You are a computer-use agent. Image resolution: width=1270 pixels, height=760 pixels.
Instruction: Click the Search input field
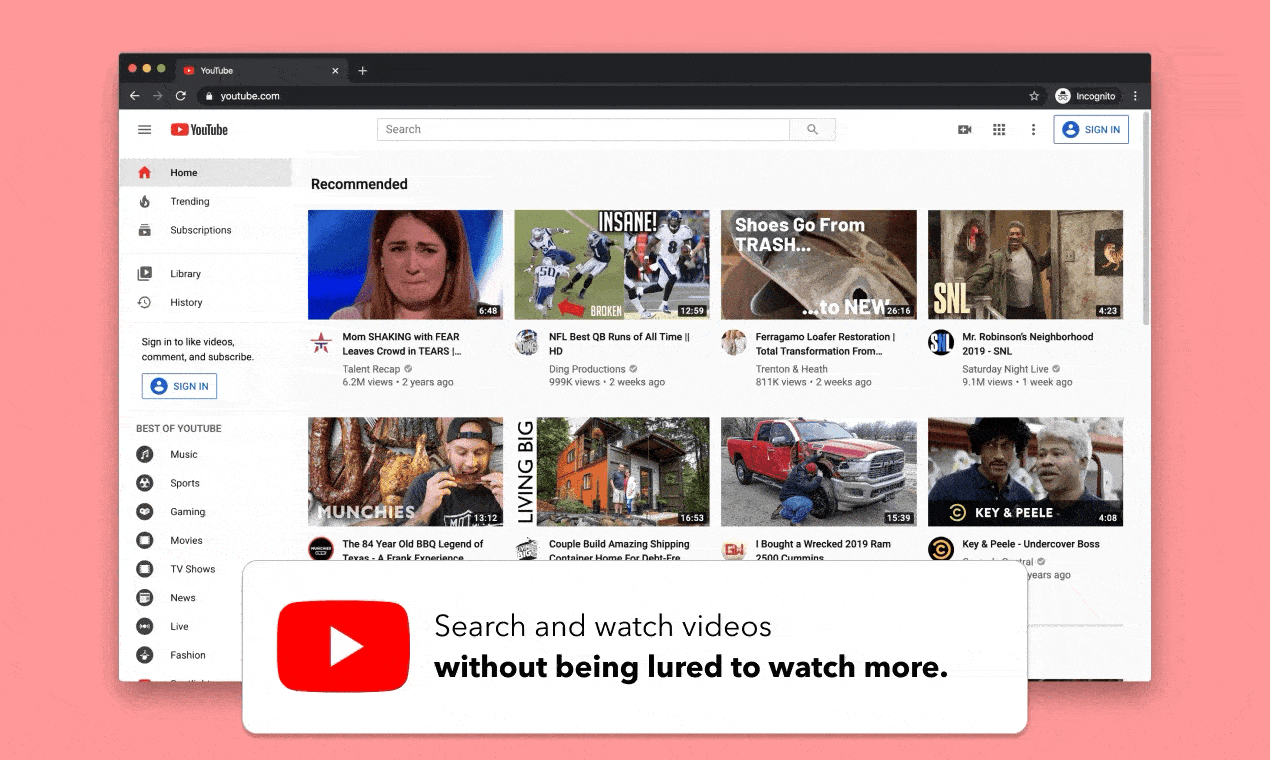[583, 130]
